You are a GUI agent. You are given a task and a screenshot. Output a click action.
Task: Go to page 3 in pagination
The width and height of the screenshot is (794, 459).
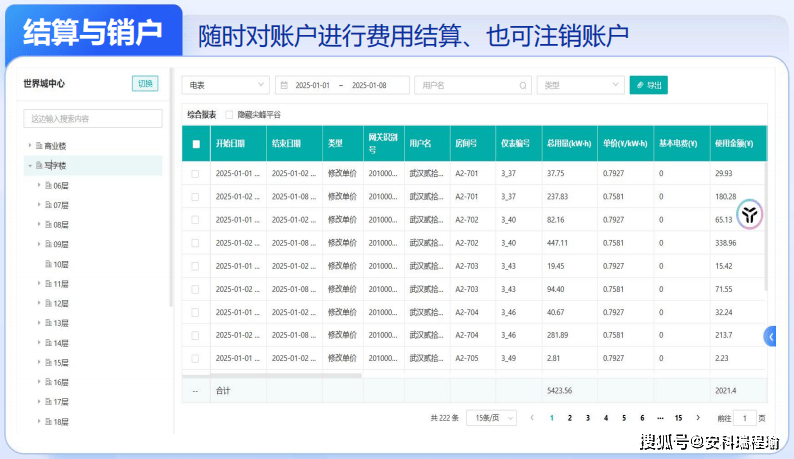(x=588, y=418)
